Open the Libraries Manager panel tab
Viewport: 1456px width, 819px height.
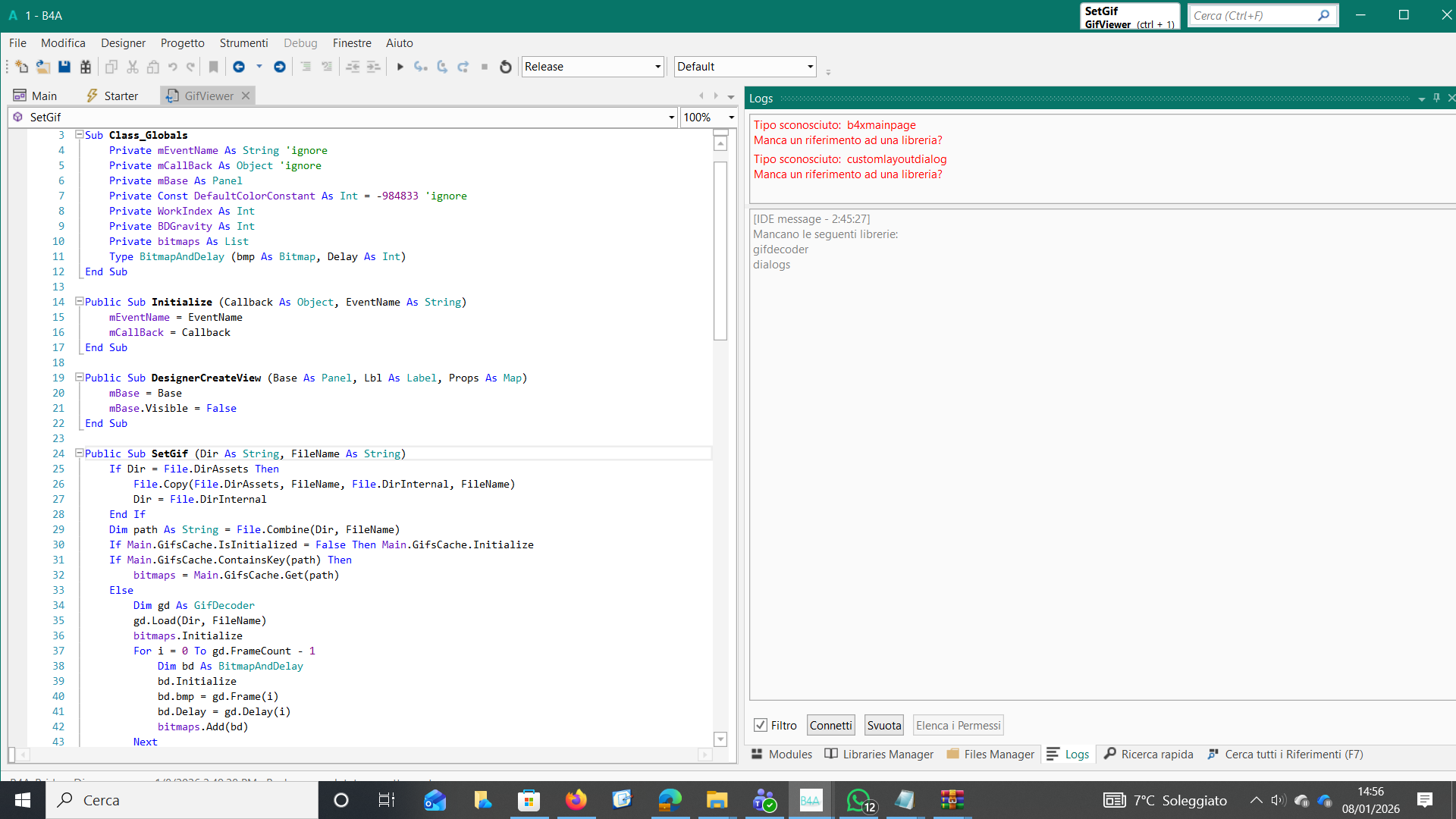point(879,754)
